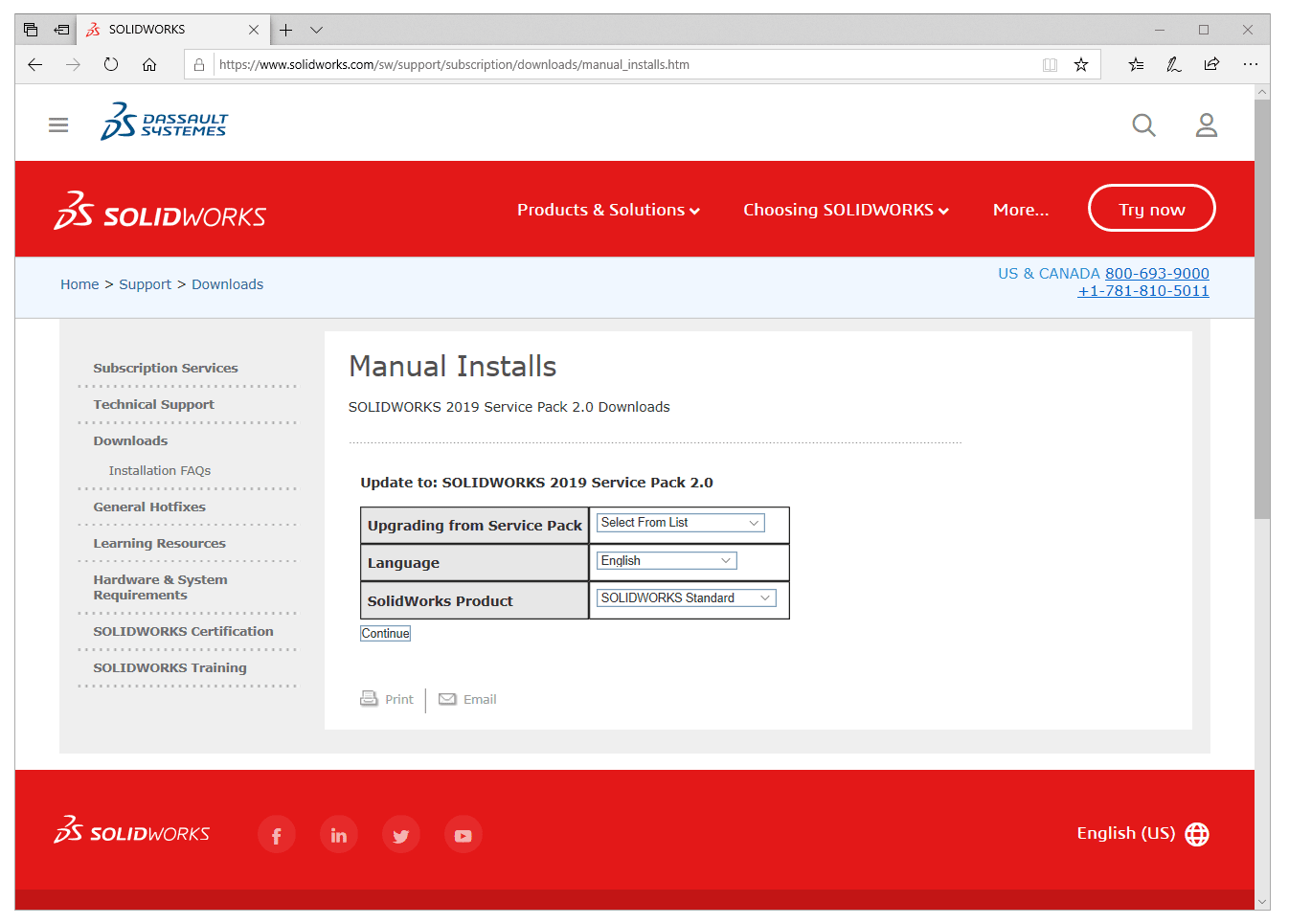Select the SOLIDWORKS browser tab

pyautogui.click(x=172, y=30)
